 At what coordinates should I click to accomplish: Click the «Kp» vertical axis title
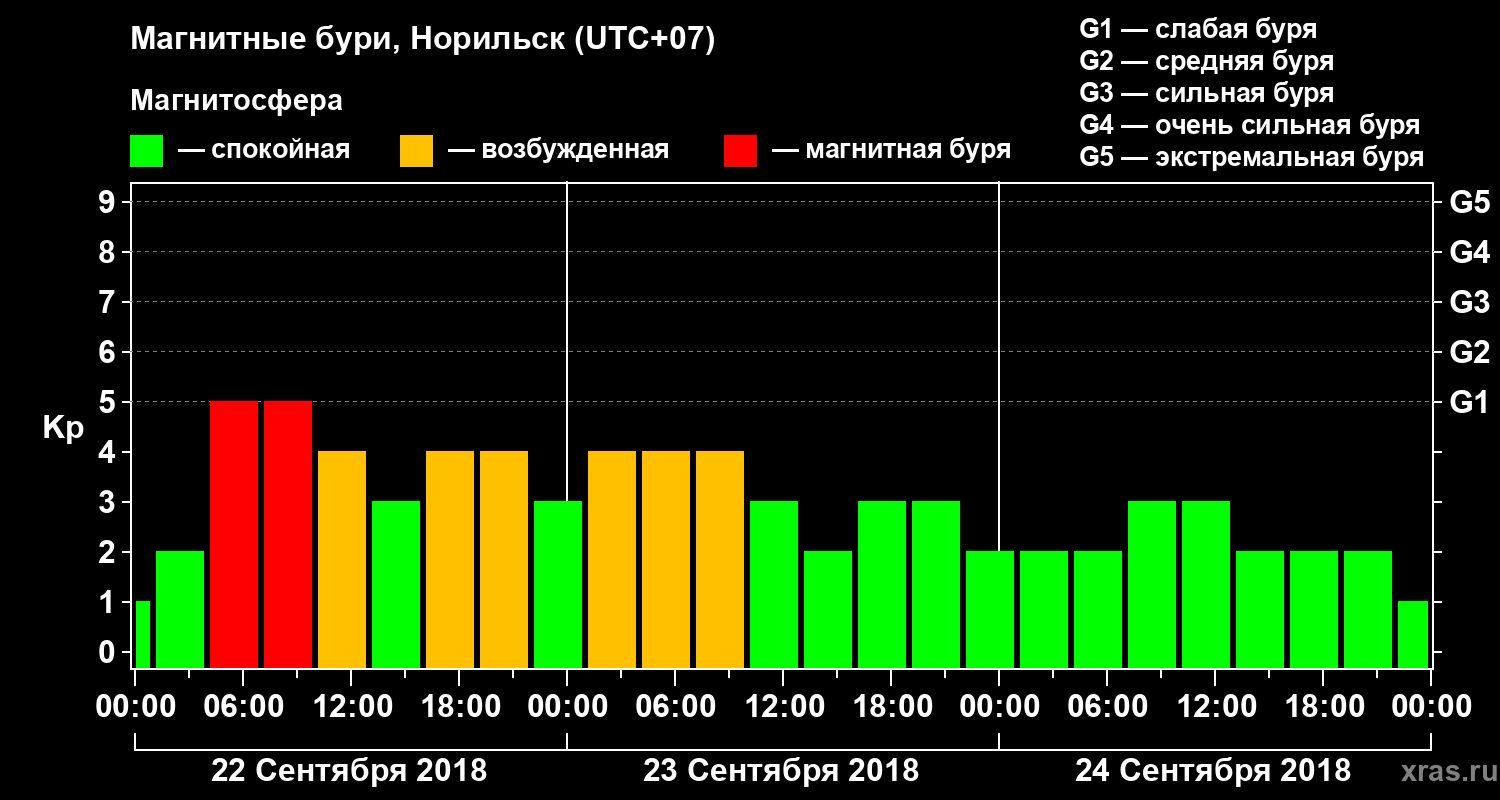tap(63, 427)
